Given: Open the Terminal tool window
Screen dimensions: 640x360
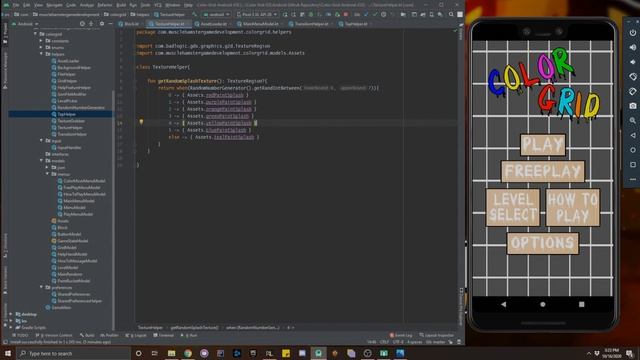Looking at the screenshot, I should click(164, 335).
